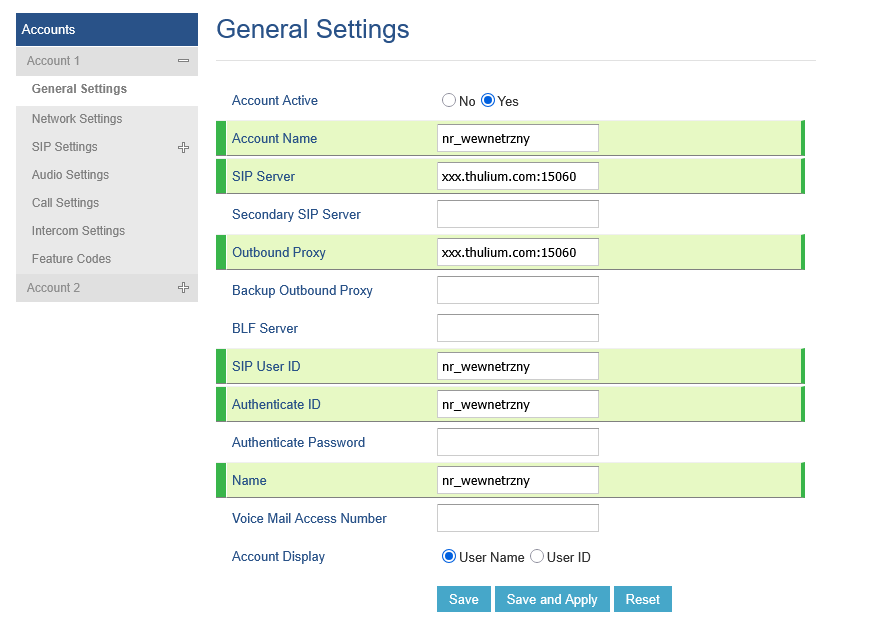The image size is (881, 631).
Task: Click the Reset button
Action: coord(642,599)
